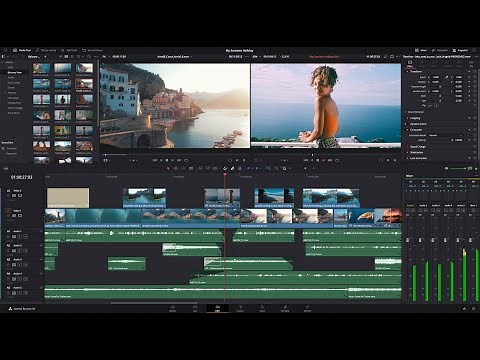The width and height of the screenshot is (480, 360).
Task: Click the Project Manager home icon
Action: coord(464,309)
